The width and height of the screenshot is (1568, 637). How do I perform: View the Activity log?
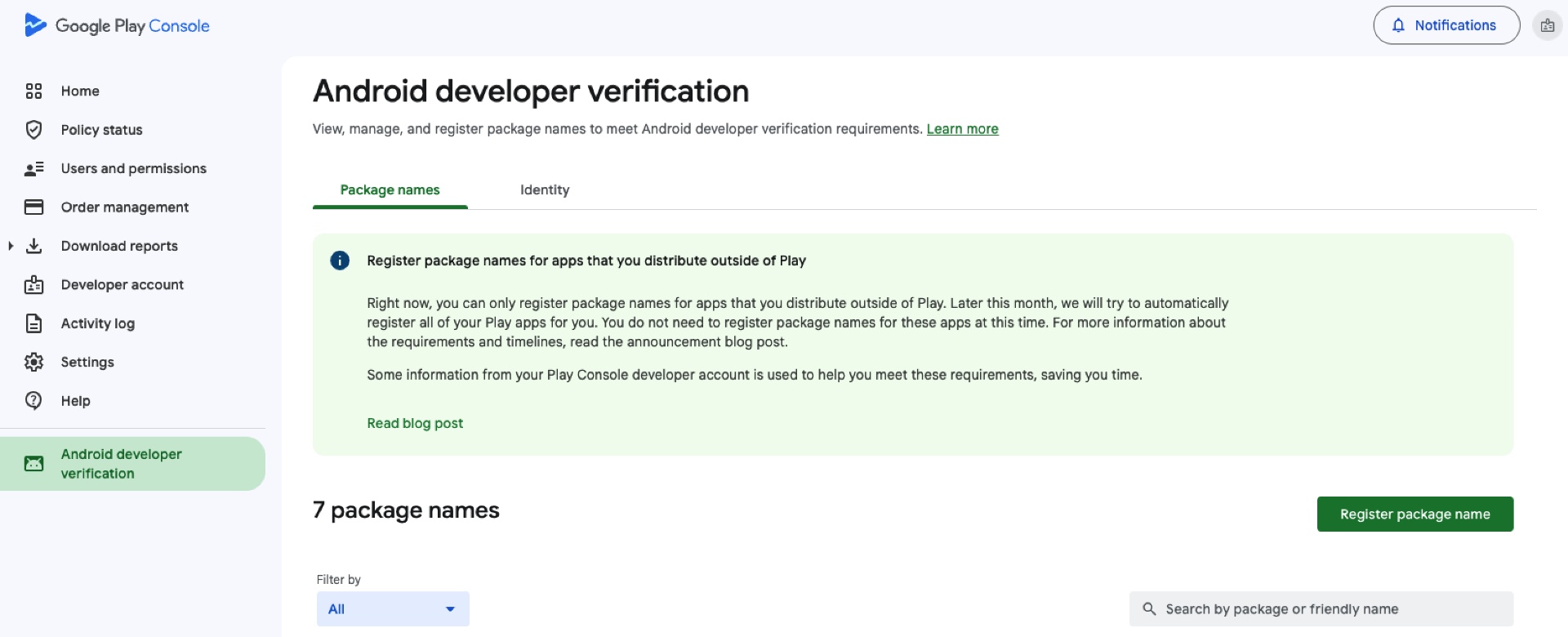(97, 323)
